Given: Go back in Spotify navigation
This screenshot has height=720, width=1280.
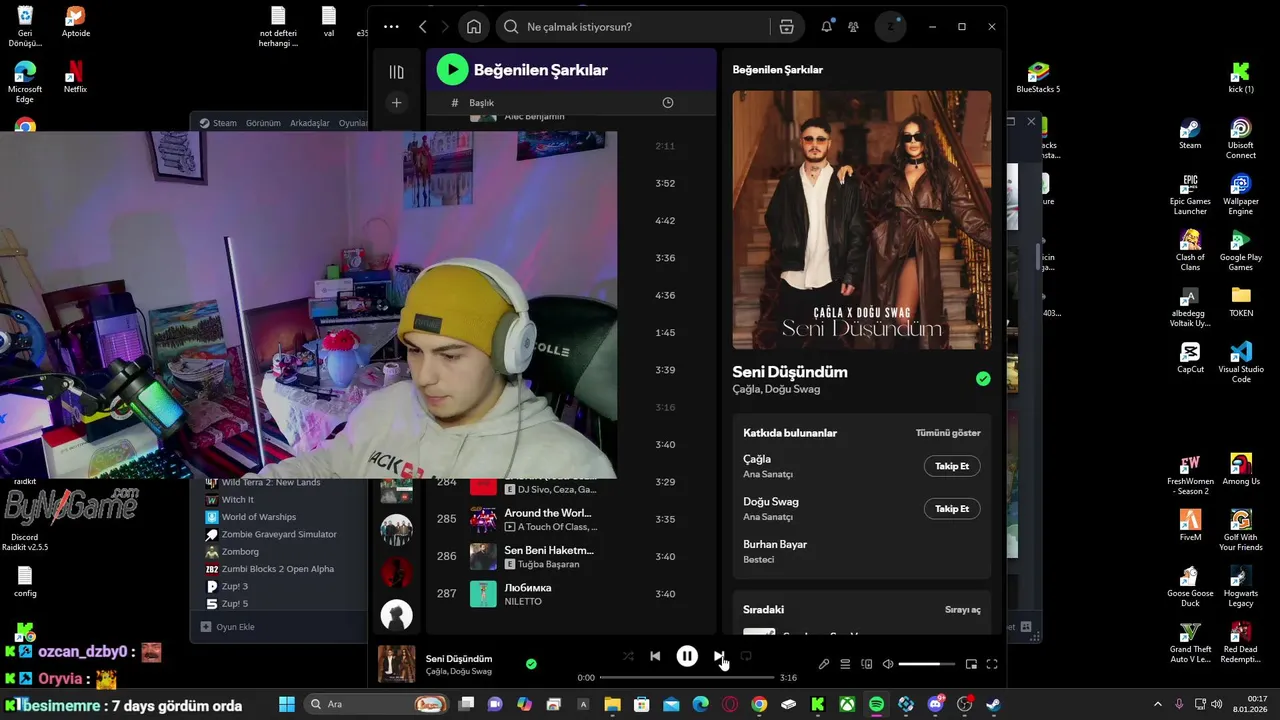Looking at the screenshot, I should (423, 27).
